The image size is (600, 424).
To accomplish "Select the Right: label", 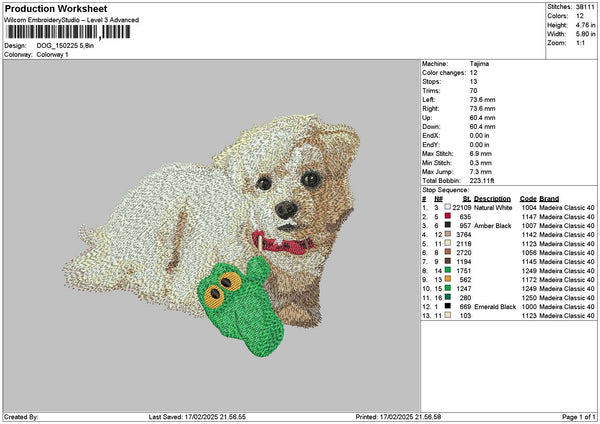I will (430, 109).
